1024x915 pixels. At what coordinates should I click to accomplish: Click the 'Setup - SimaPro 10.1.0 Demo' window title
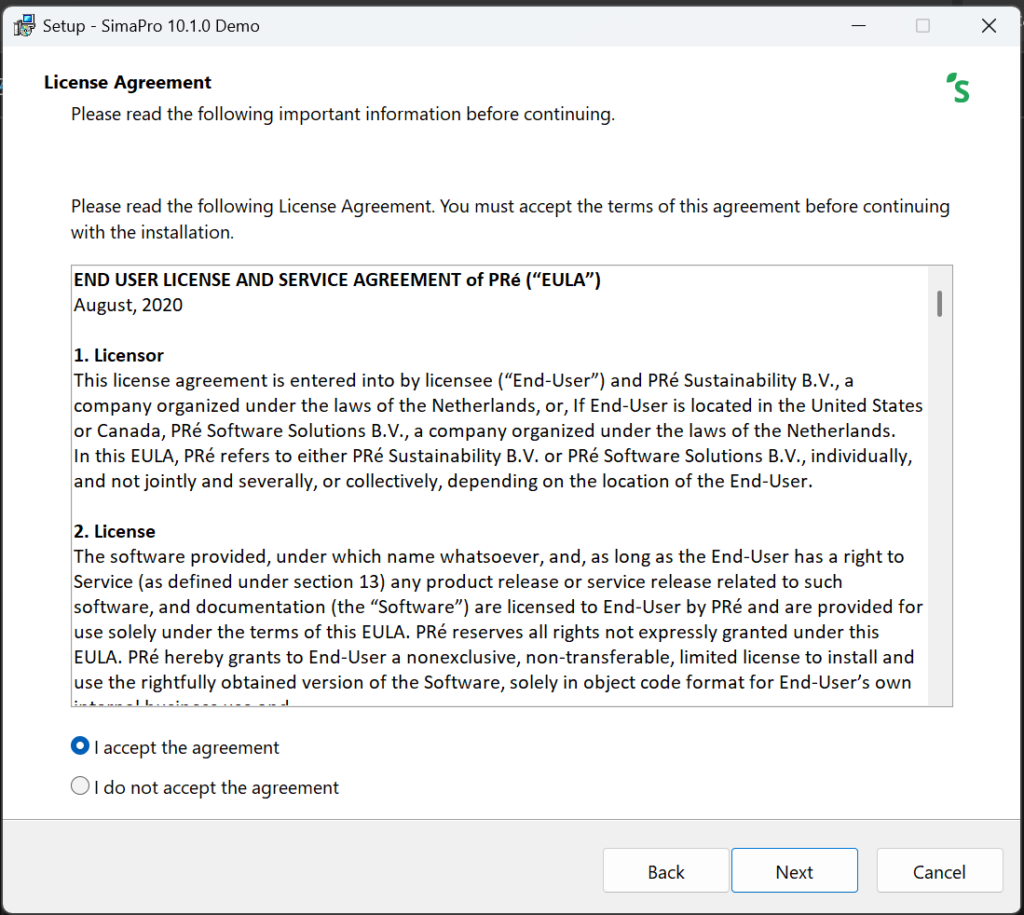click(151, 26)
